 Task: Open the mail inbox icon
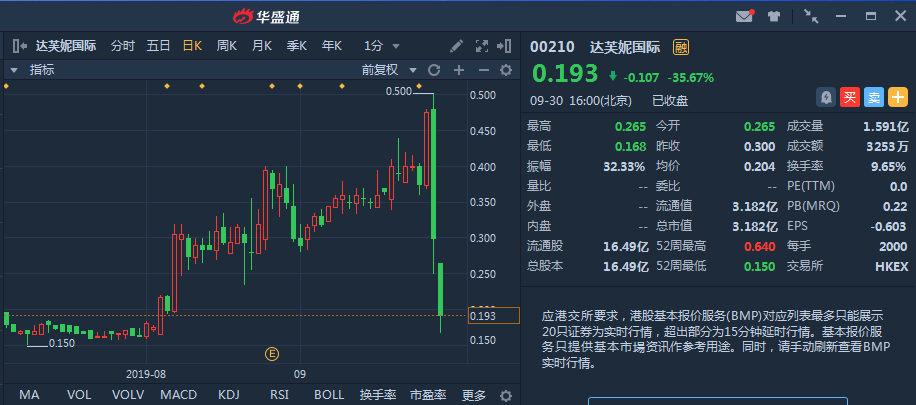(744, 16)
